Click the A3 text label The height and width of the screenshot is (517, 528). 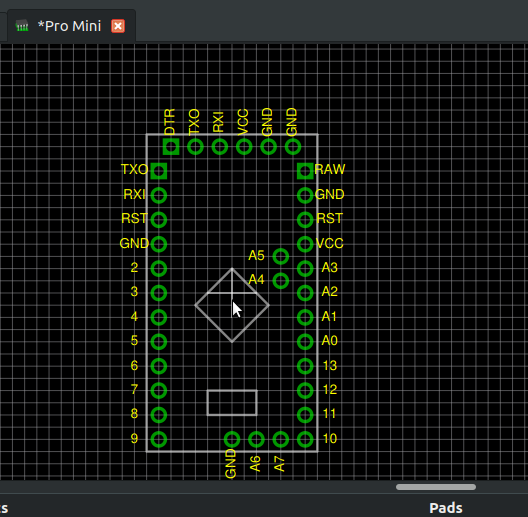pyautogui.click(x=329, y=267)
